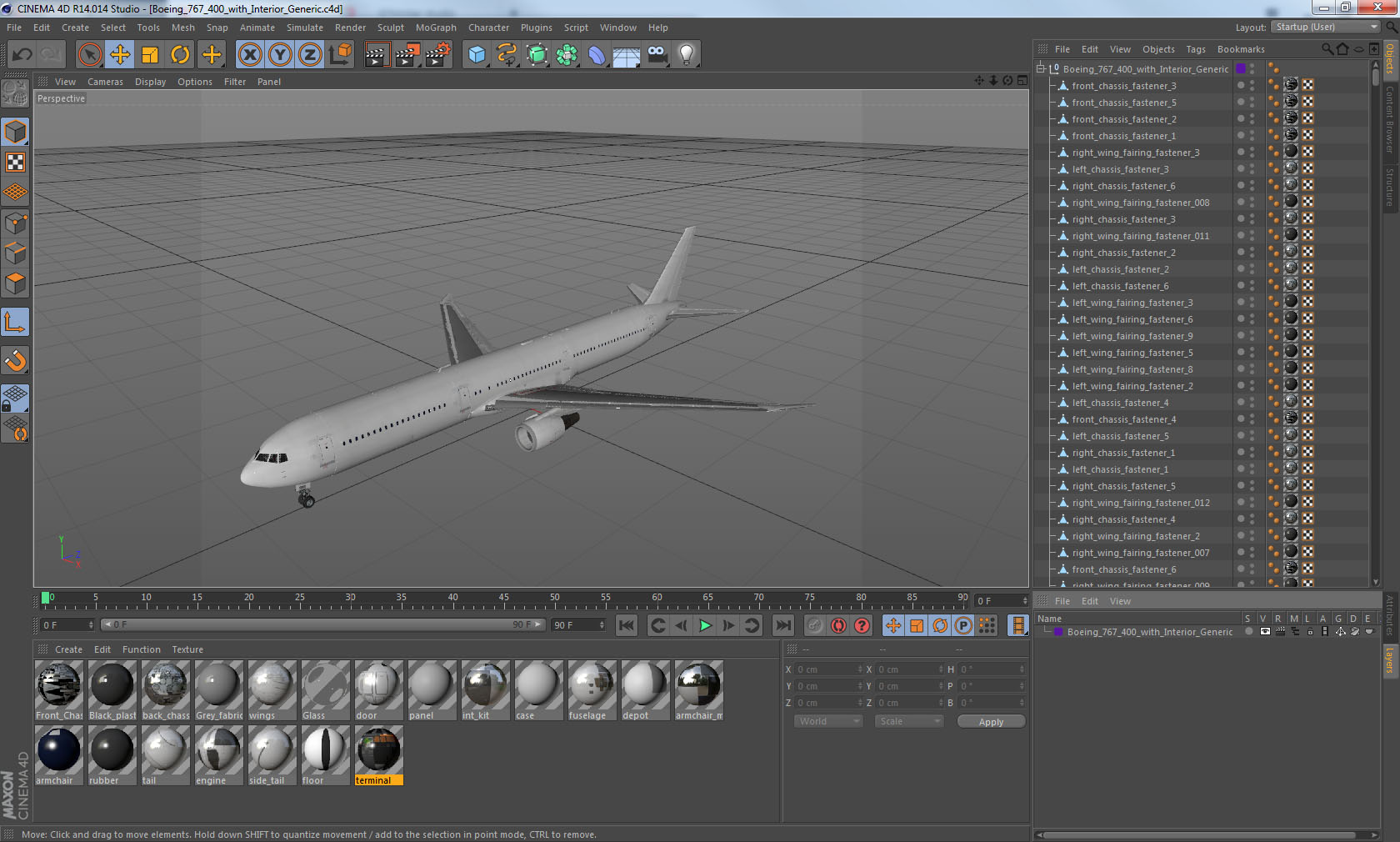Open the World coordinate dropdown
1400x842 pixels.
click(x=827, y=721)
